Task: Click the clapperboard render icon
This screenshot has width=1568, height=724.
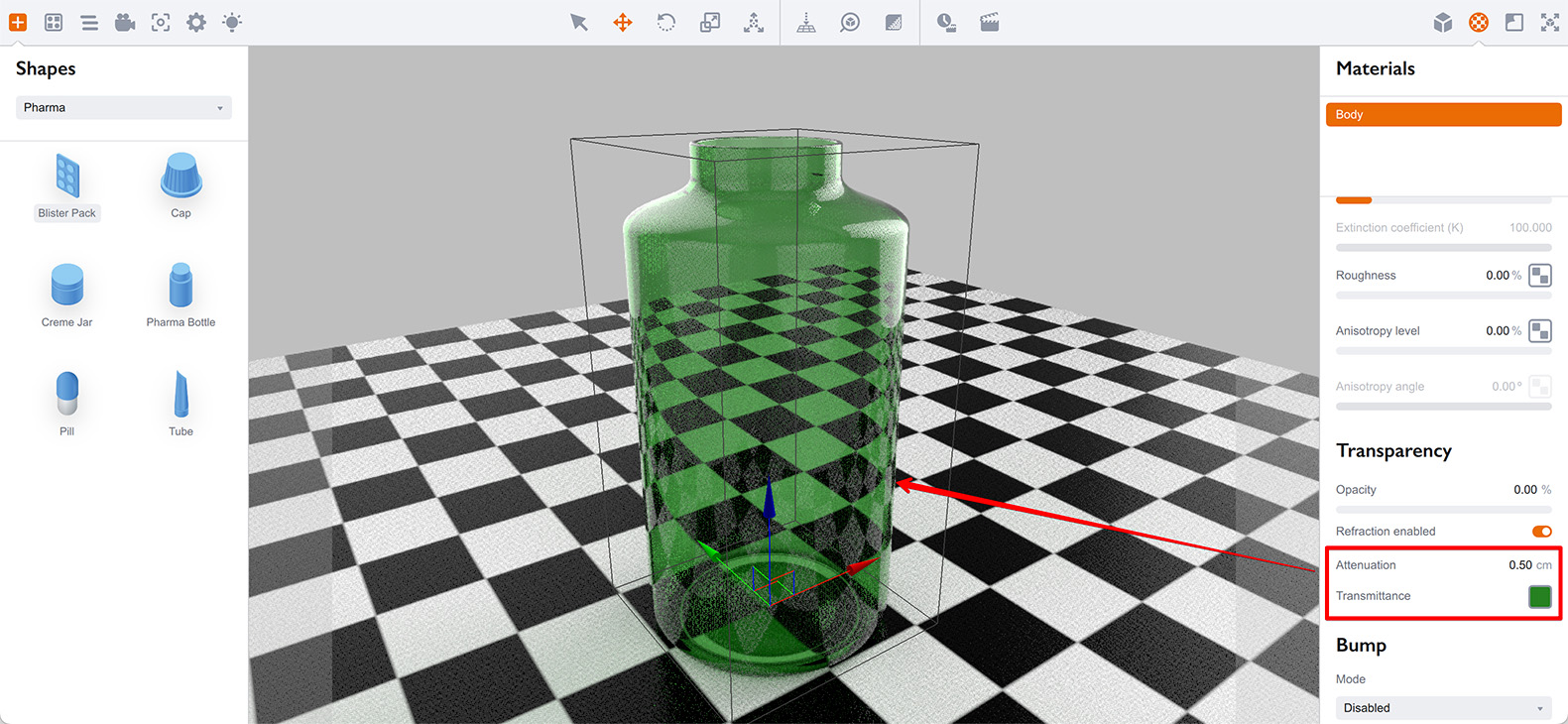Action: pos(990,22)
